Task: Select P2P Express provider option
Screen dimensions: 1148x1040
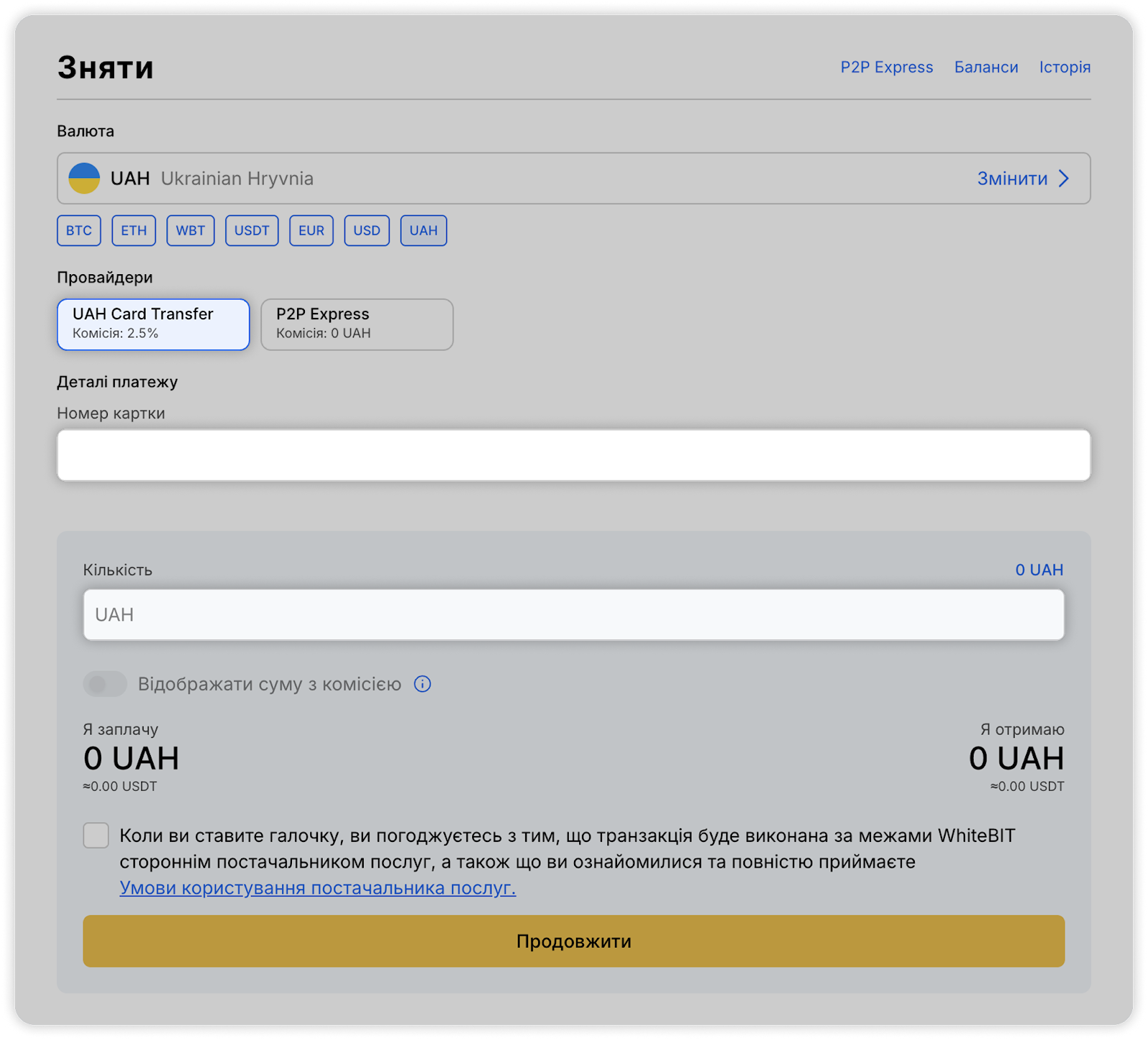Action: pyautogui.click(x=357, y=324)
